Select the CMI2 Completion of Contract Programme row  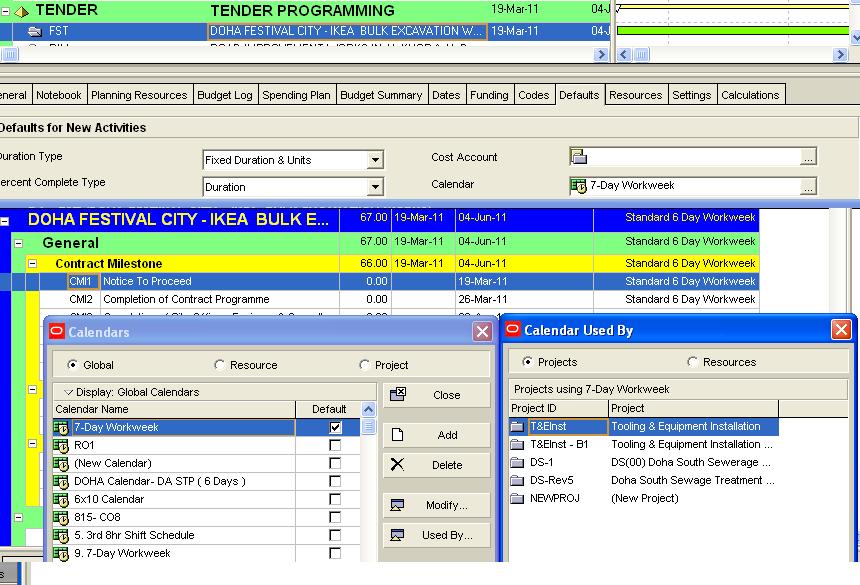[399, 299]
